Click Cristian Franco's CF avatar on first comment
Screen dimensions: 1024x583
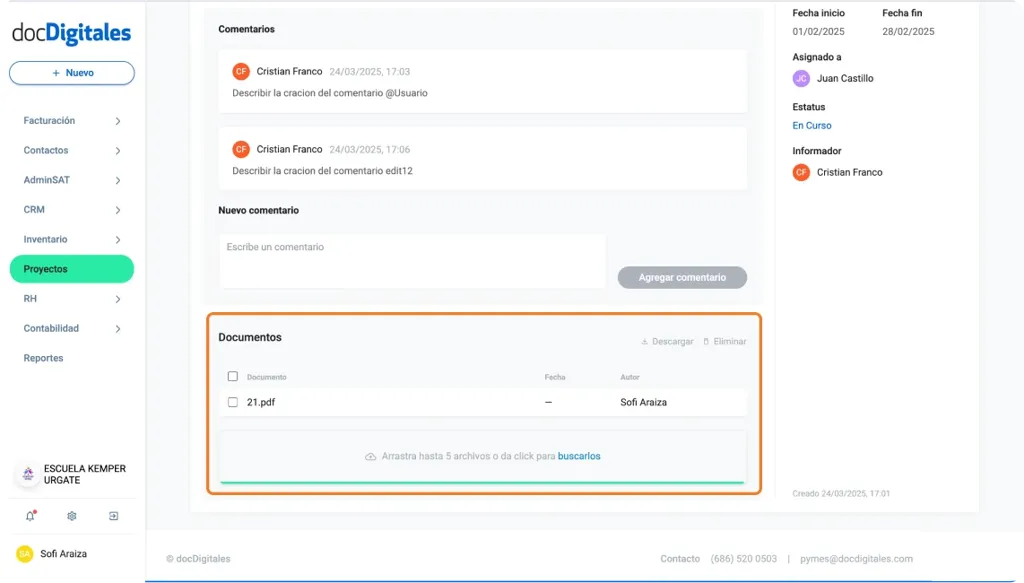[x=241, y=71]
